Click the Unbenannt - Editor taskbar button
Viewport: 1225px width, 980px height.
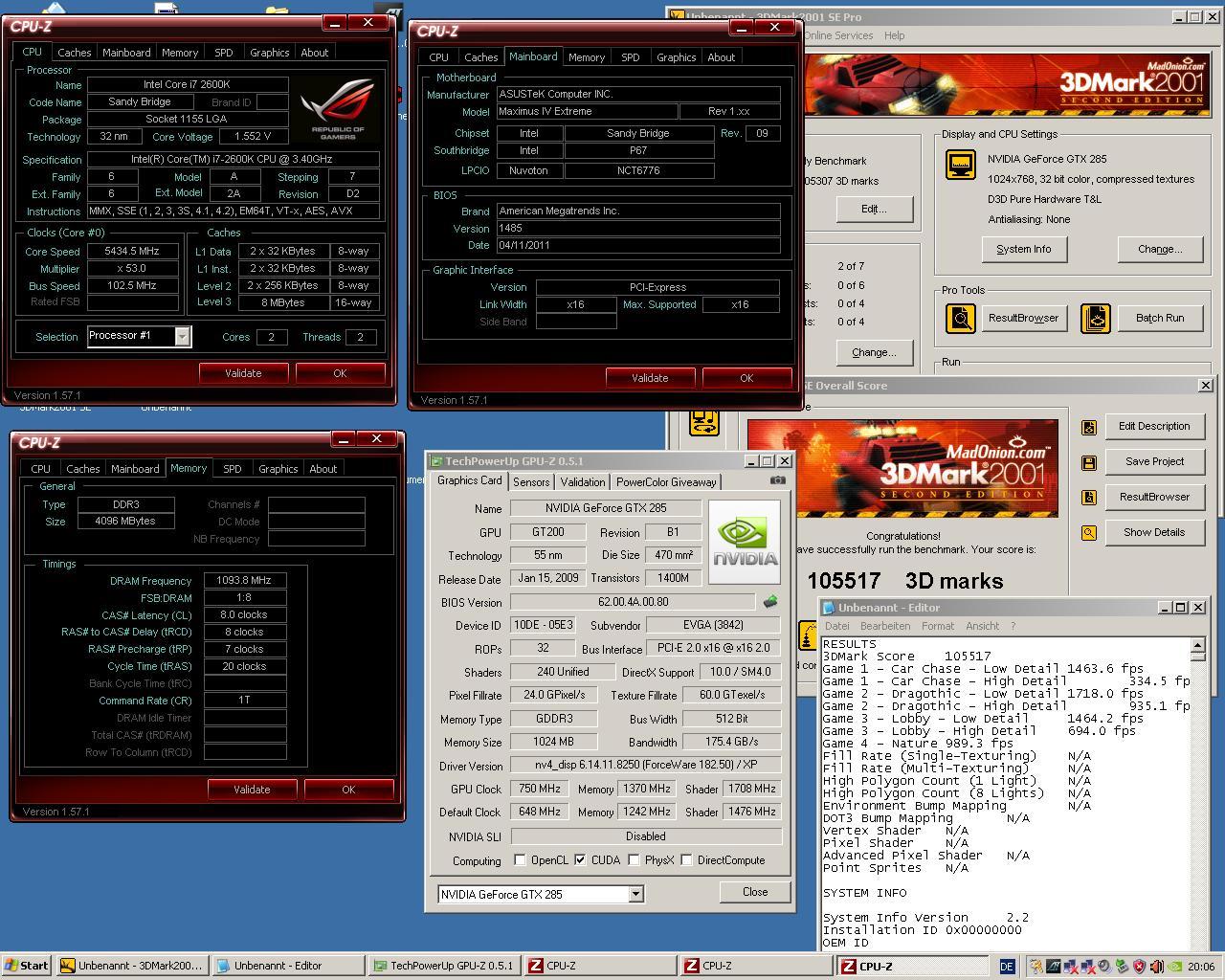[287, 966]
